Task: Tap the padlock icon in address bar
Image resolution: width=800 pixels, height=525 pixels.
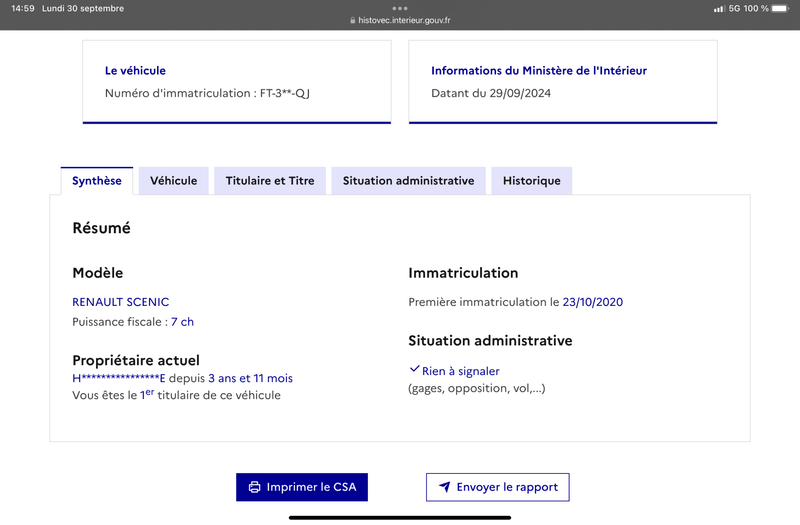Action: pos(353,20)
